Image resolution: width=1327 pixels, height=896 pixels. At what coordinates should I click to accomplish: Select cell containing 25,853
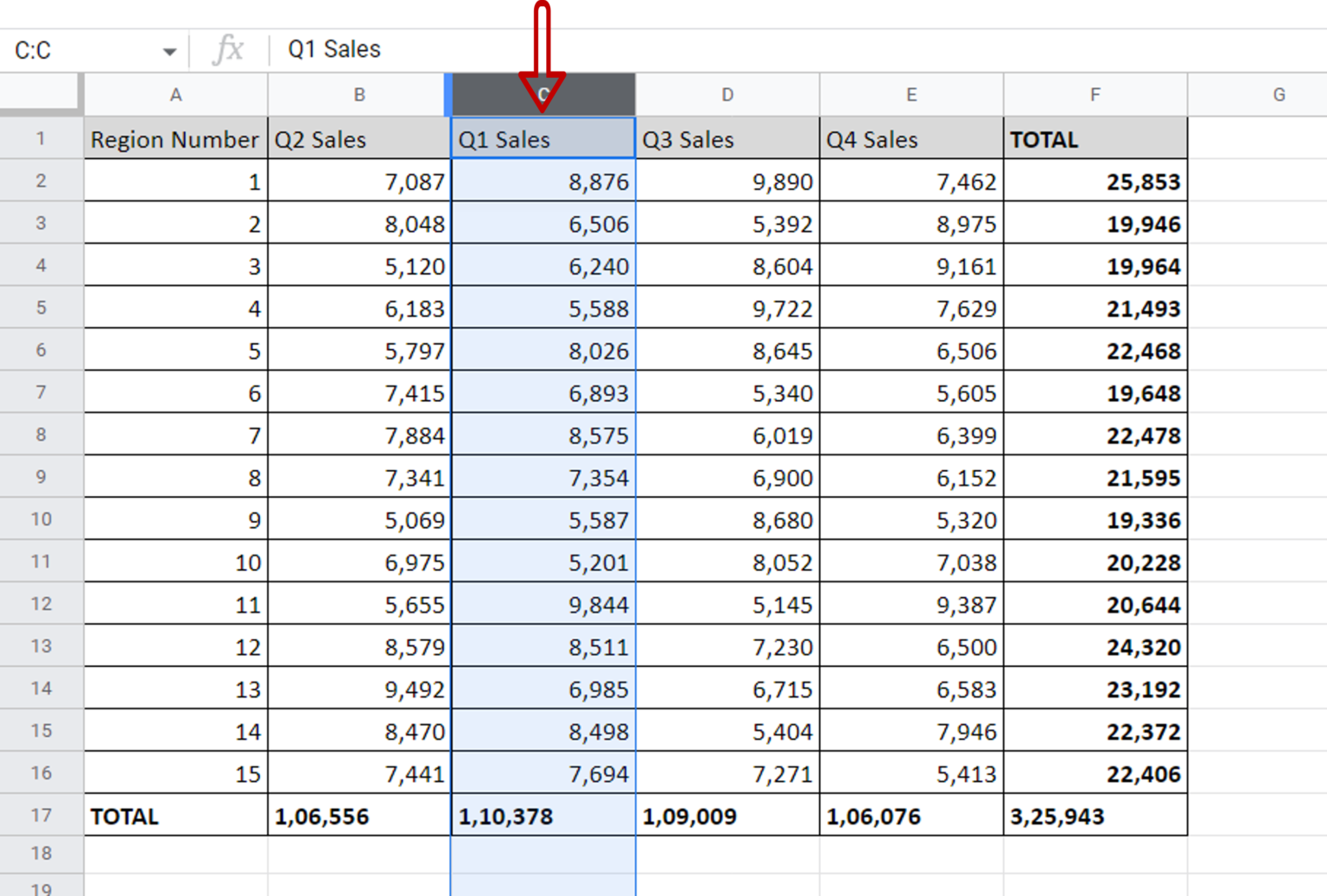click(1095, 181)
